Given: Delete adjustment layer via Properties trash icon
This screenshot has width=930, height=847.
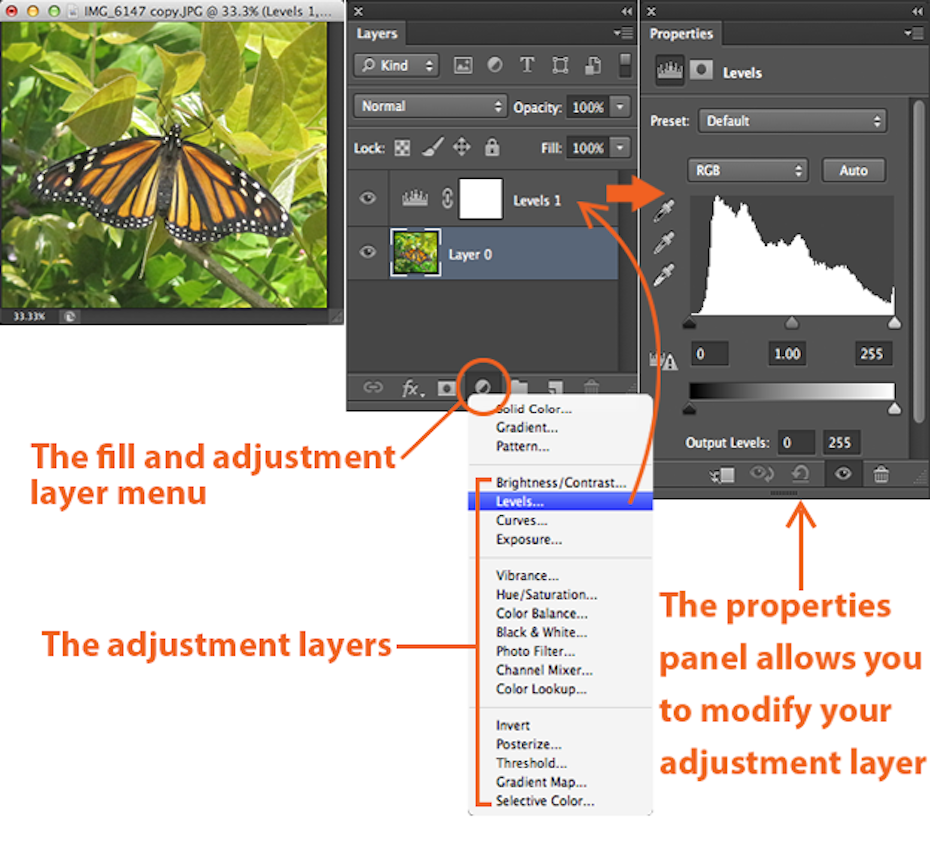Looking at the screenshot, I should point(881,474).
